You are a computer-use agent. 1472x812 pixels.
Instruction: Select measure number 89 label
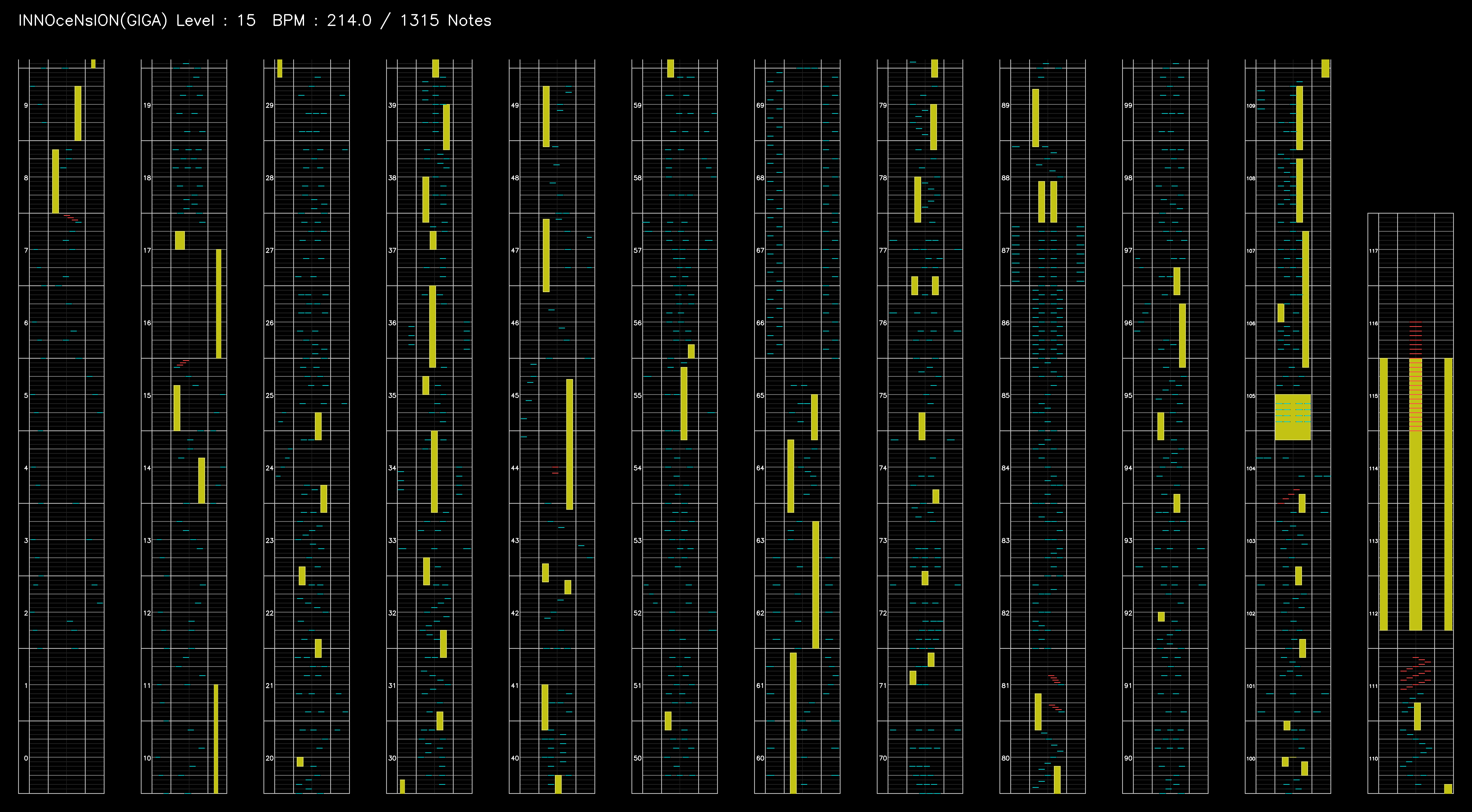[1006, 105]
